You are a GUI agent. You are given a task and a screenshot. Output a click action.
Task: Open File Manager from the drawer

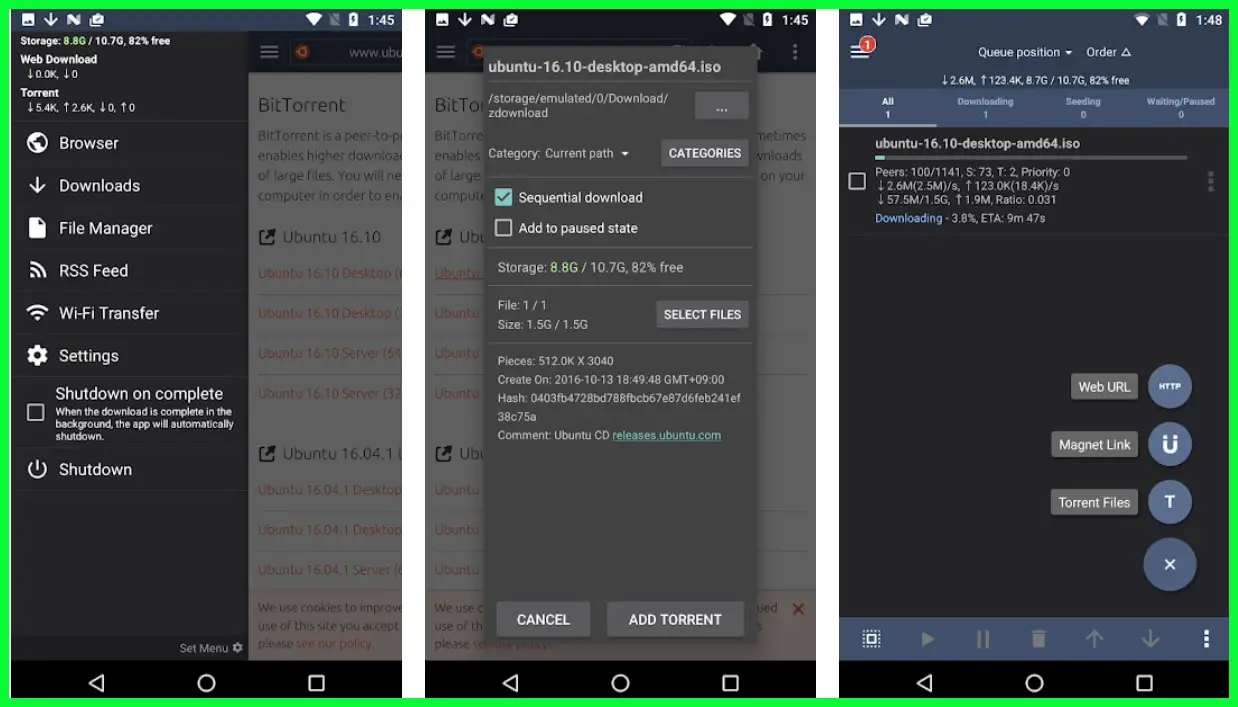click(130, 228)
